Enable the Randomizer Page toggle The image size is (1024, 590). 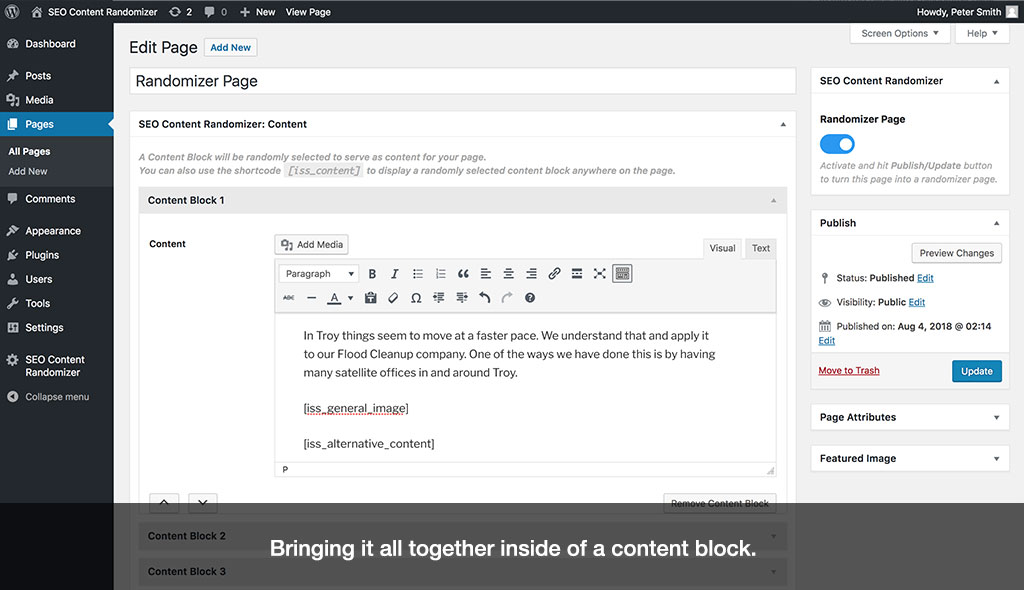coord(837,143)
